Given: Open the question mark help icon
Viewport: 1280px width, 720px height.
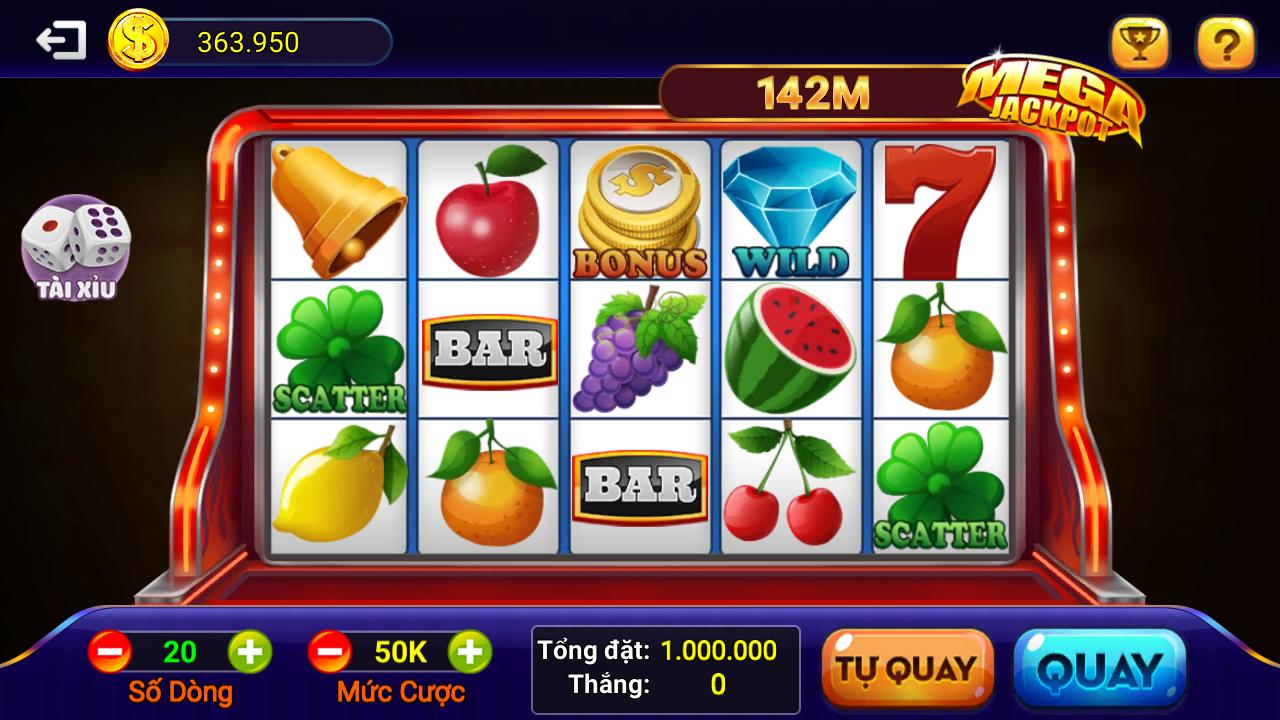Looking at the screenshot, I should click(1226, 43).
